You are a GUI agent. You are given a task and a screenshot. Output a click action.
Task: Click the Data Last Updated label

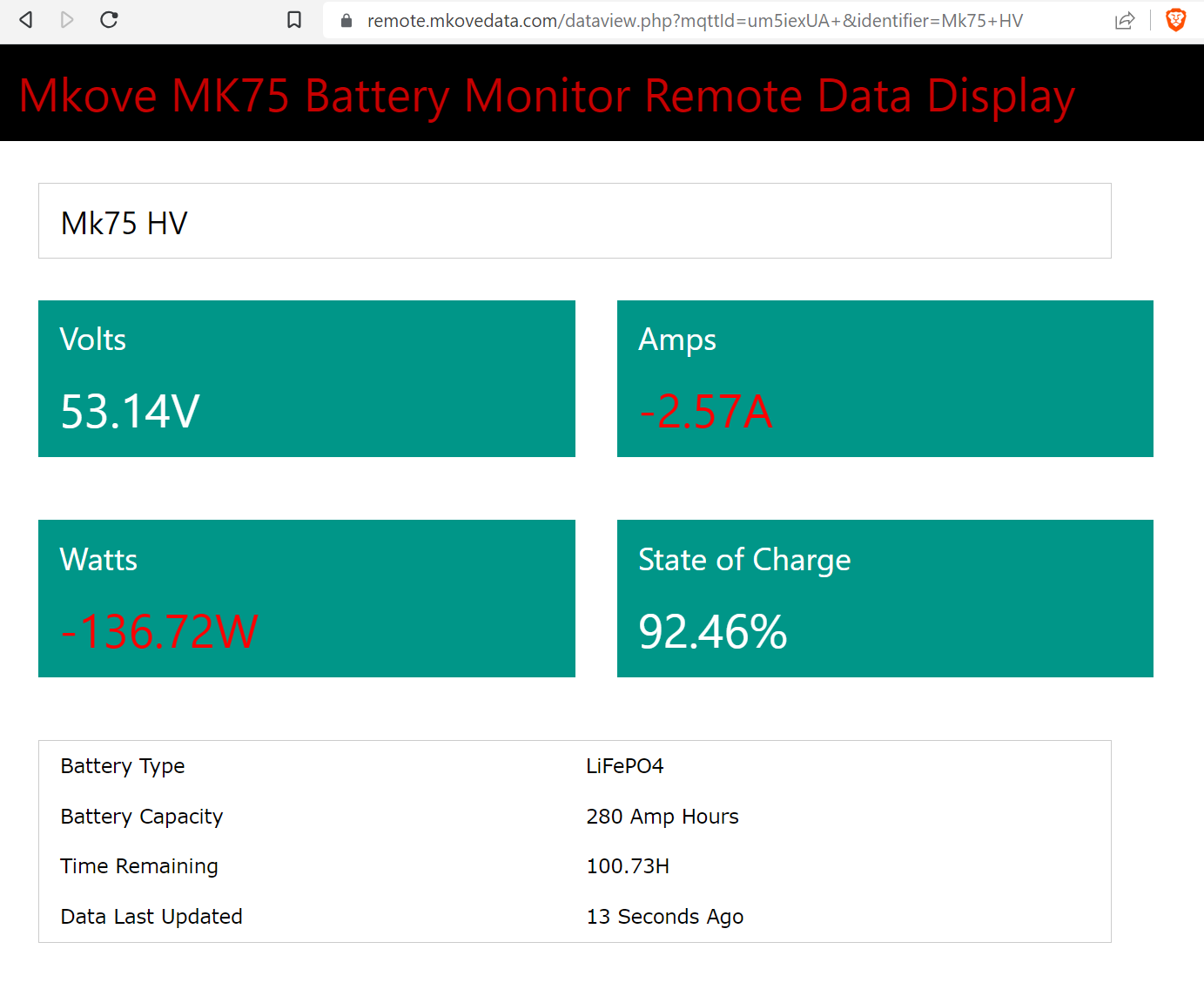pos(151,917)
